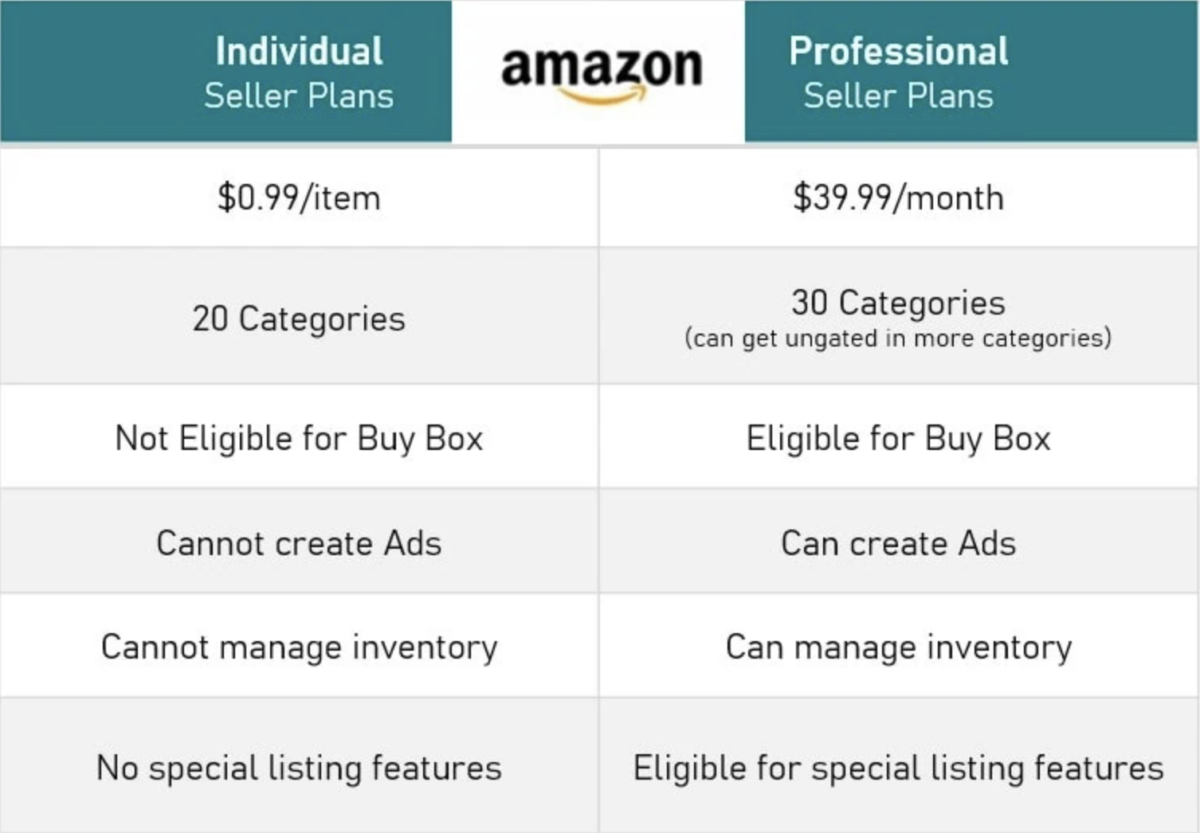The height and width of the screenshot is (833, 1200).
Task: Click the Cannot create Ads cell
Action: pyautogui.click(x=299, y=543)
